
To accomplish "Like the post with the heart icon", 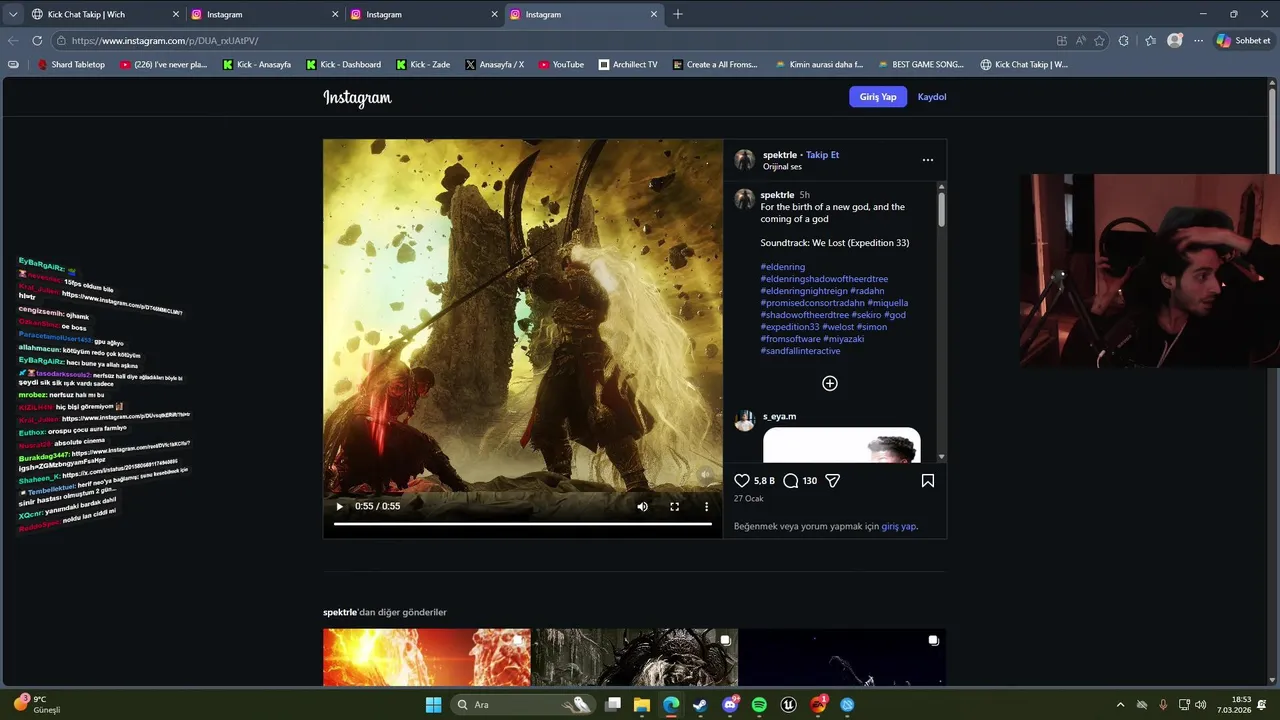I will tap(742, 481).
